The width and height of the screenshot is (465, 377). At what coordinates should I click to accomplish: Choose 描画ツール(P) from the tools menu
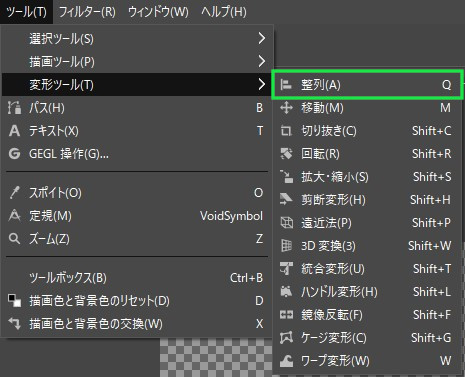pyautogui.click(x=138, y=62)
